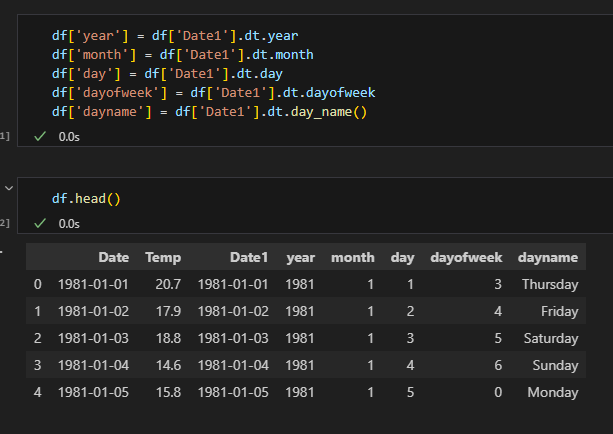Click the df.head() code line
613x434 pixels.
[86, 198]
